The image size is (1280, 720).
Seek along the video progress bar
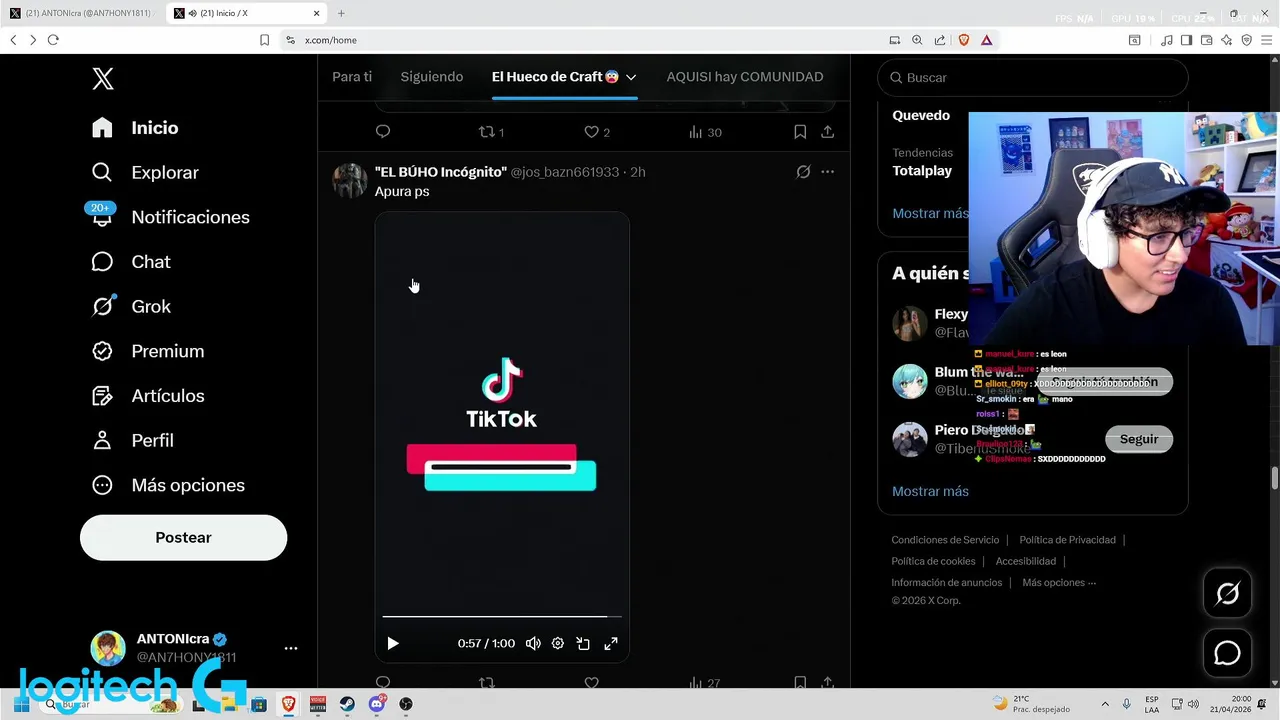tap(502, 617)
